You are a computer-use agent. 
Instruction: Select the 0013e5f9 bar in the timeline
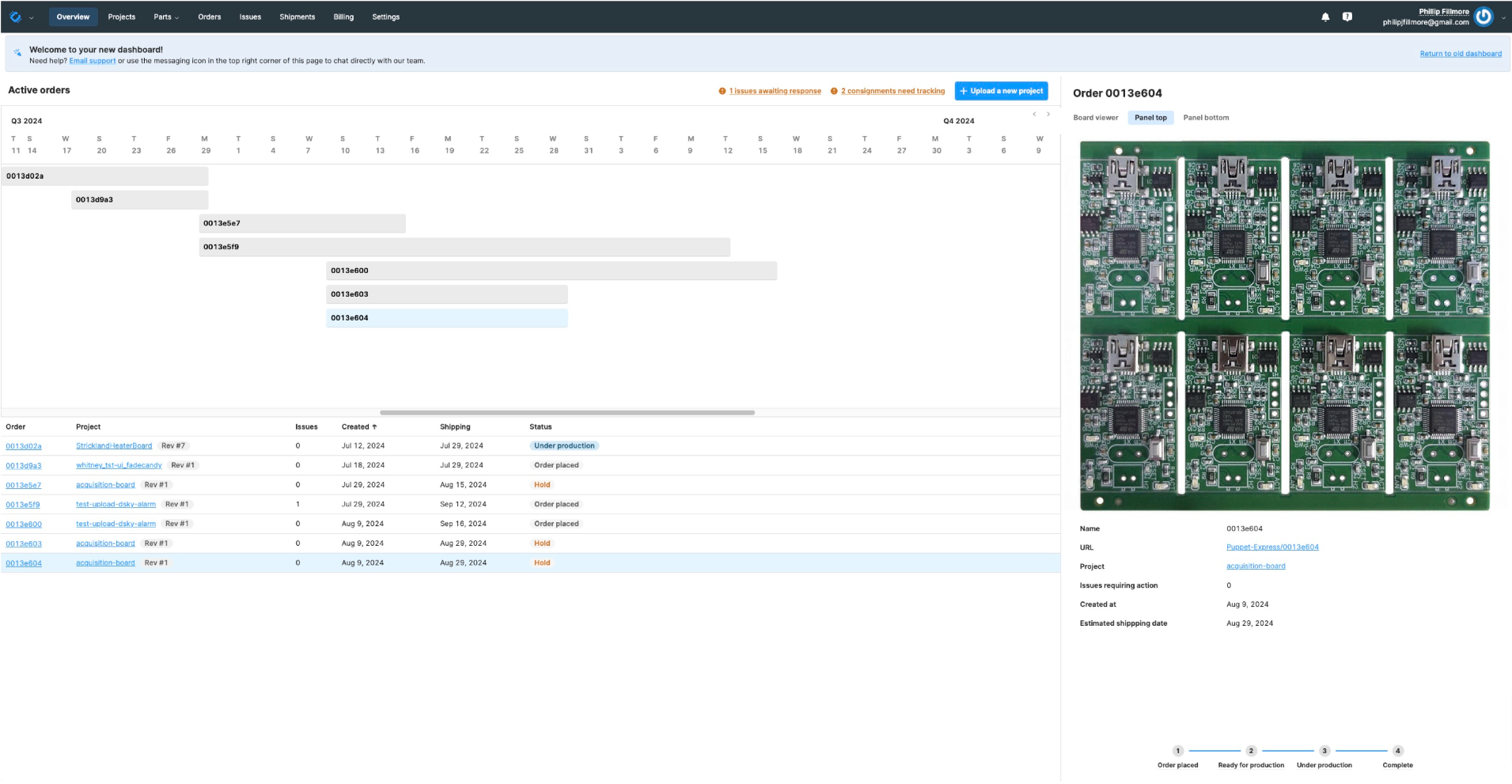click(465, 247)
